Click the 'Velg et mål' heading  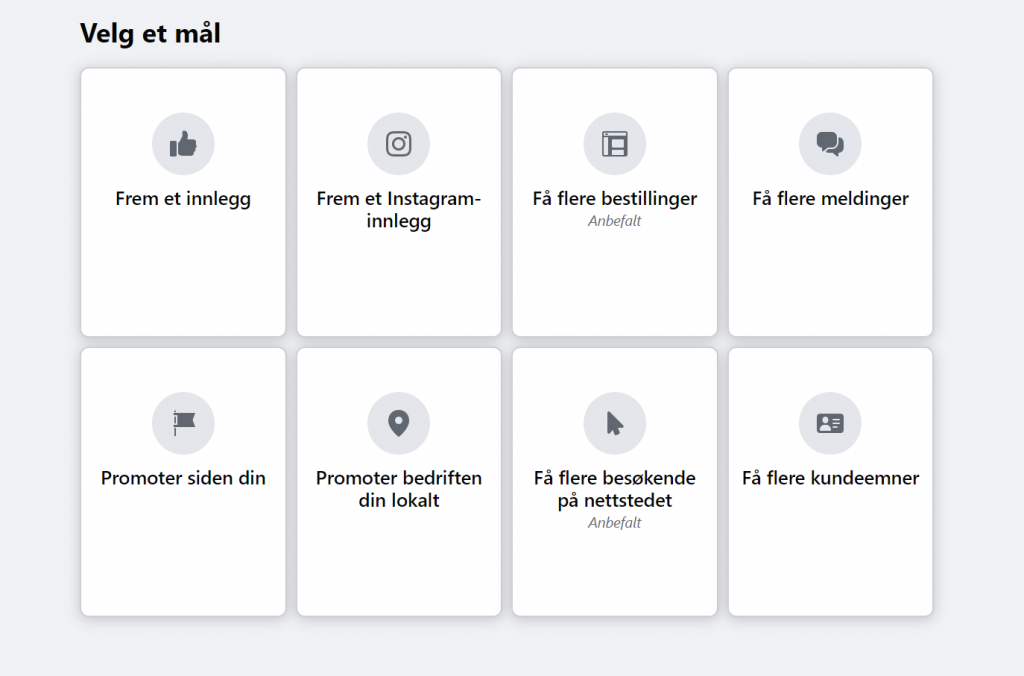[x=150, y=33]
